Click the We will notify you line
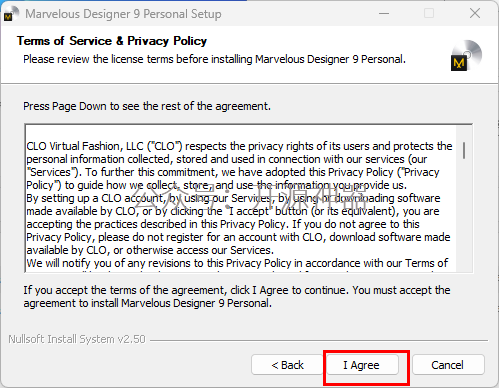The width and height of the screenshot is (499, 388). coord(237,263)
